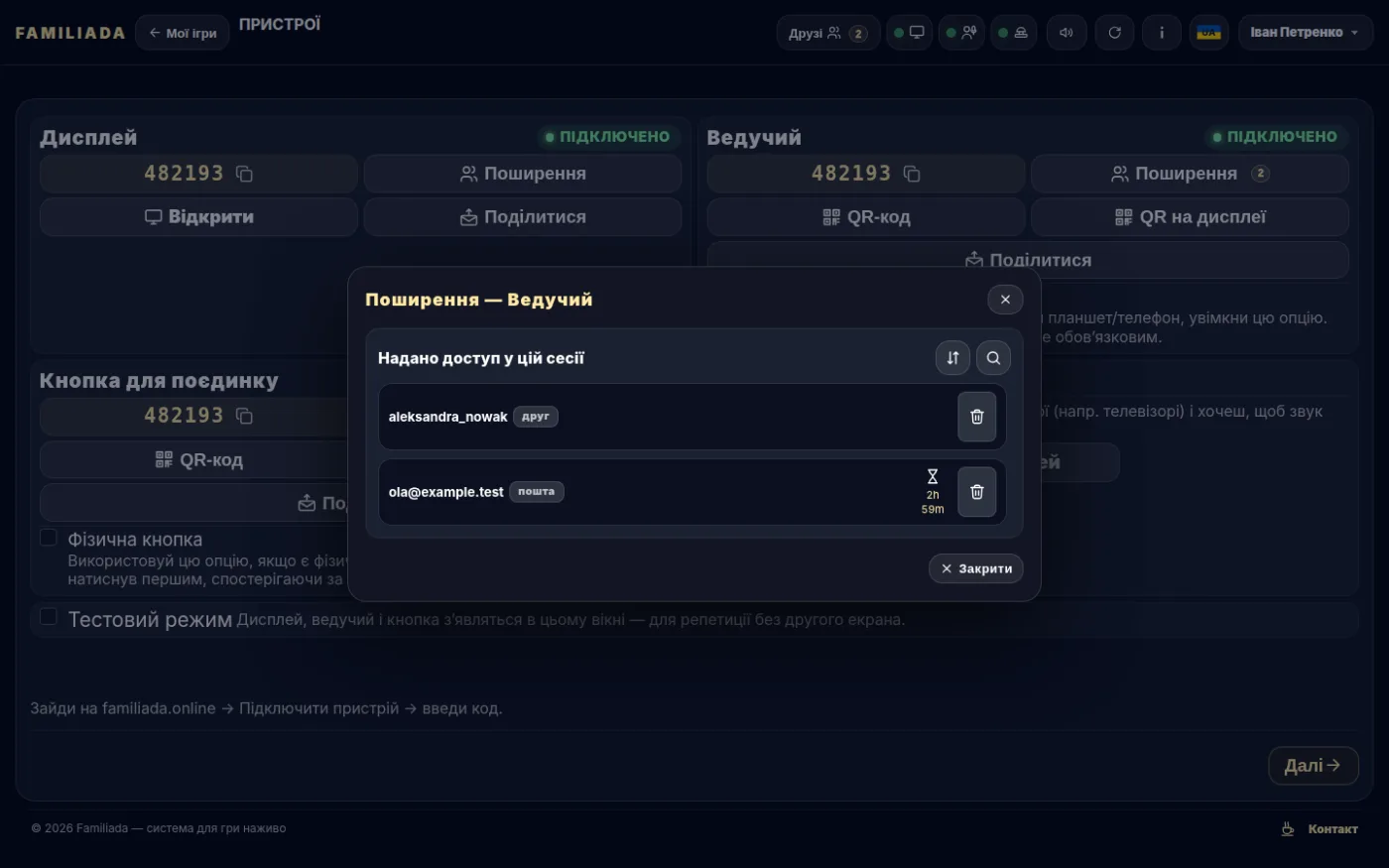Copy the buzzer button code 482193
Screen dimensions: 1389x868
tap(244, 416)
